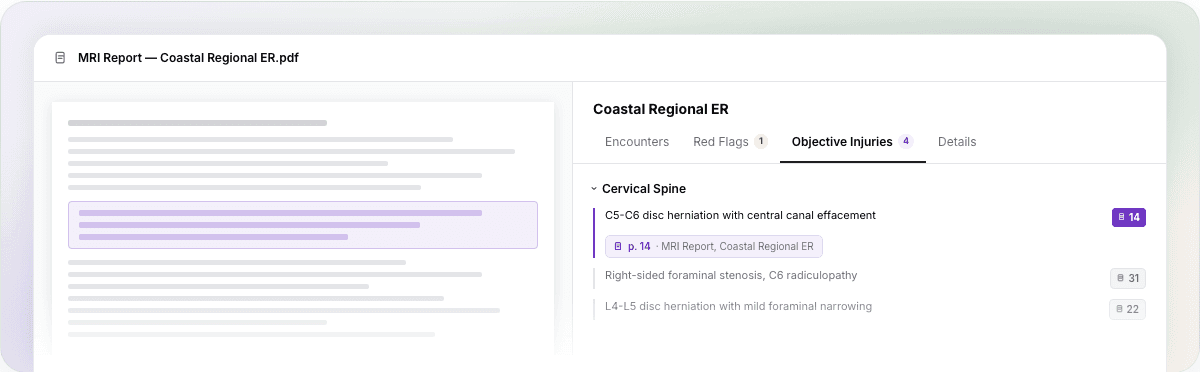Switch to the Red Flags tab
1200x373 pixels.
point(730,142)
